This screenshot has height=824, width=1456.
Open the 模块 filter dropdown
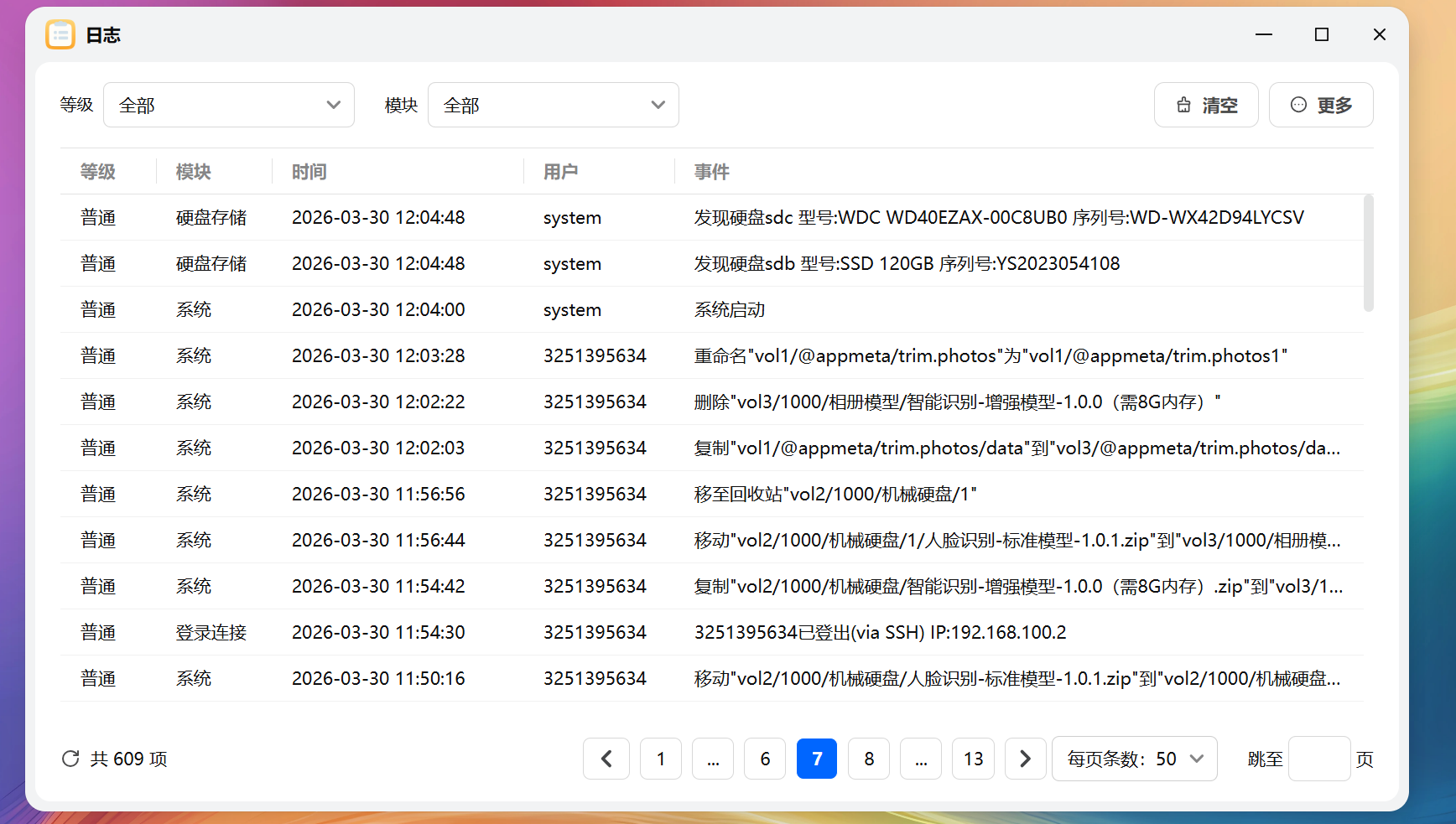pyautogui.click(x=553, y=105)
